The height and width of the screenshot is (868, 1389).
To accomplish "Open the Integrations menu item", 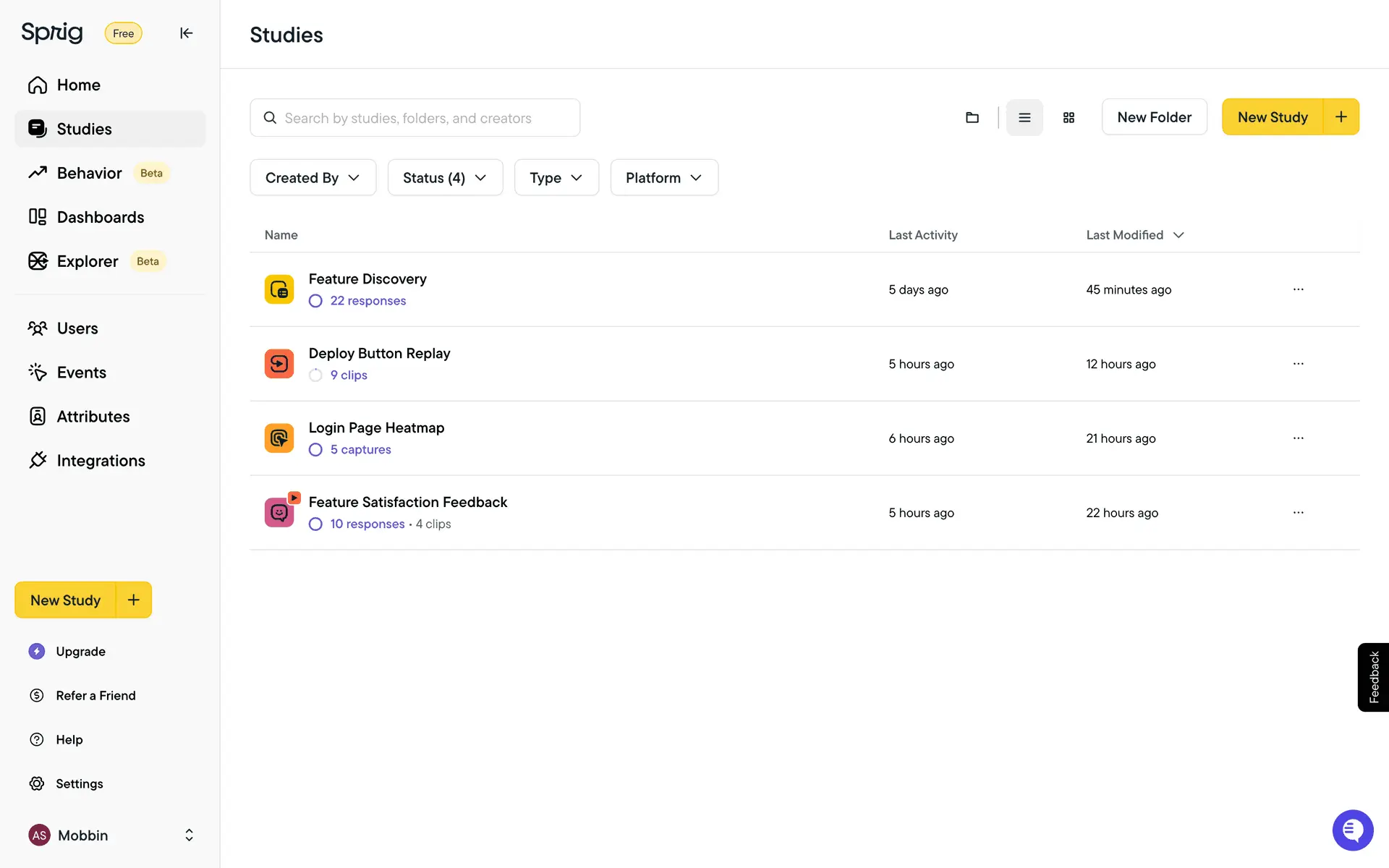I will [x=101, y=461].
